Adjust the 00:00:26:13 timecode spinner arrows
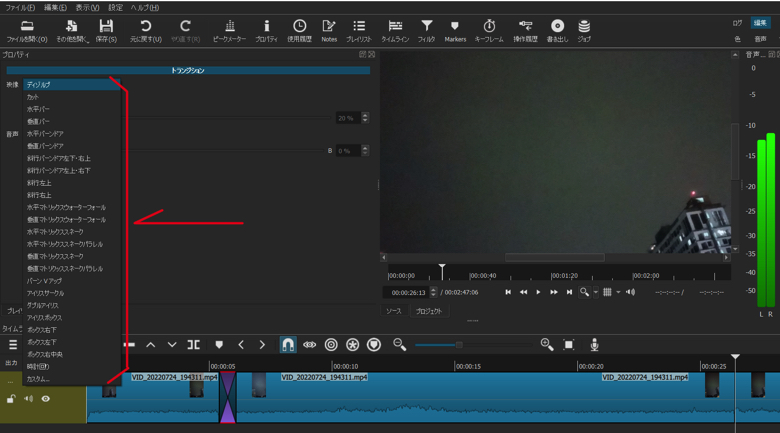Viewport: 780px width, 433px height. (x=433, y=292)
